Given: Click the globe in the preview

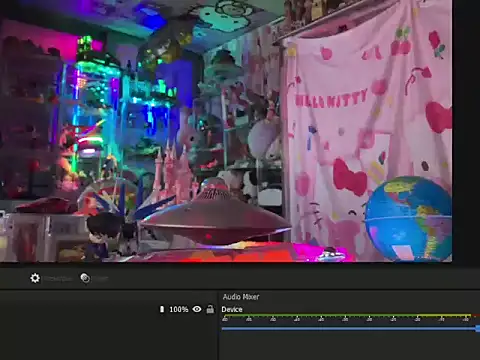Looking at the screenshot, I should click(x=409, y=219).
